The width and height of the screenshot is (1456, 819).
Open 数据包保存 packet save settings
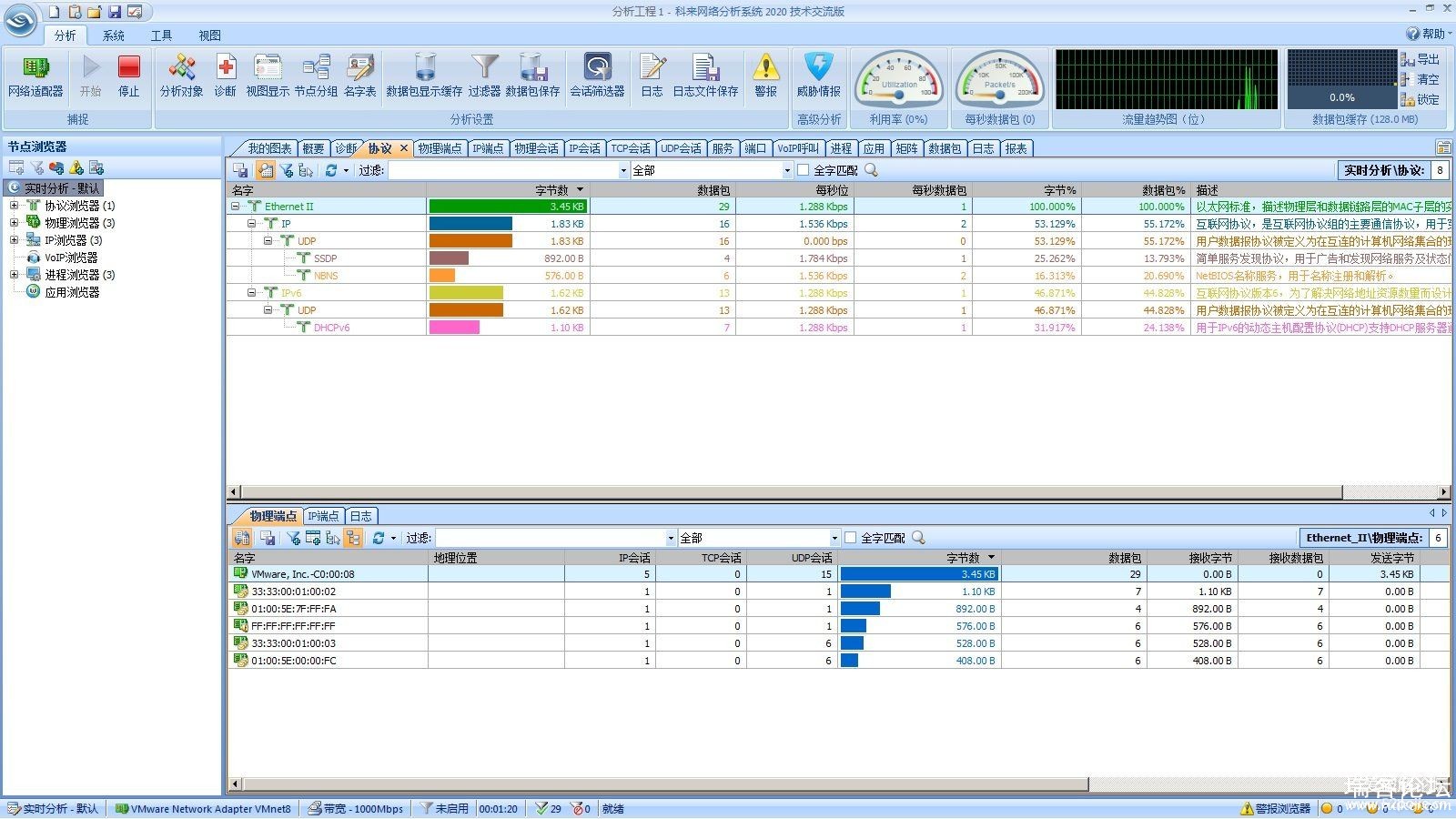(532, 76)
